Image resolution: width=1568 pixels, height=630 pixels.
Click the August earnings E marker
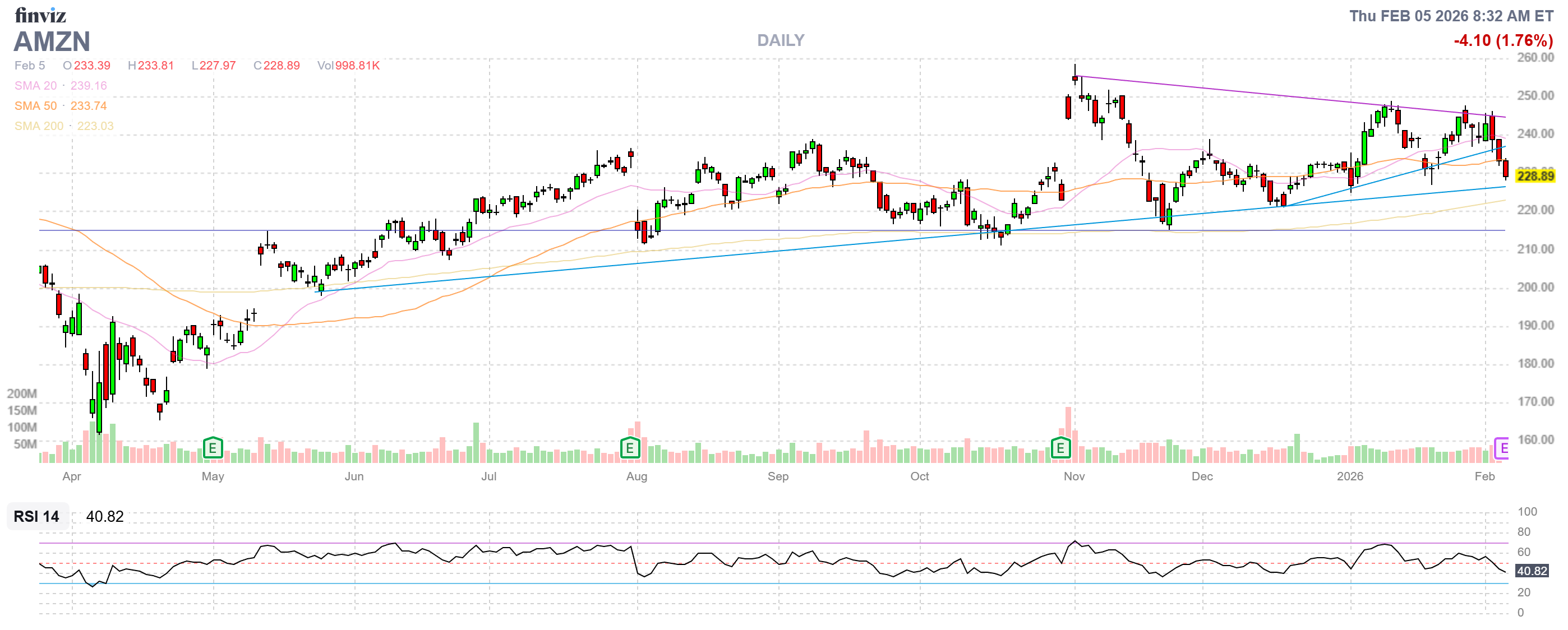[630, 449]
